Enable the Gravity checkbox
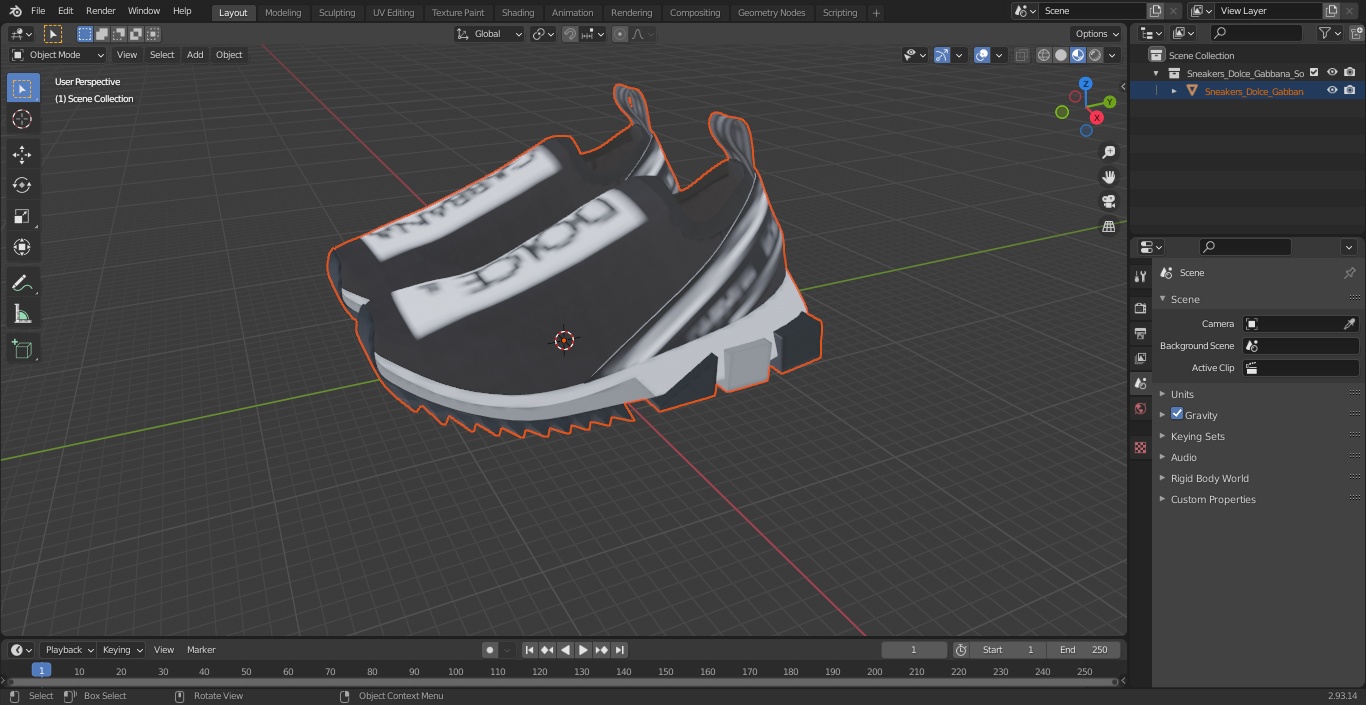This screenshot has height=705, width=1366. (x=1177, y=414)
